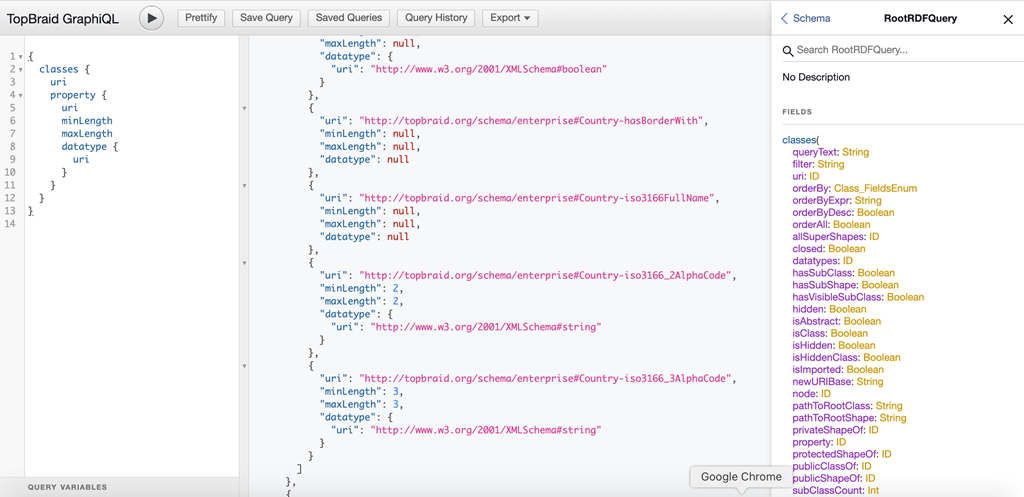The image size is (1024, 497).
Task: Click the protectedShapeOf argument in docs
Action: tap(835, 454)
